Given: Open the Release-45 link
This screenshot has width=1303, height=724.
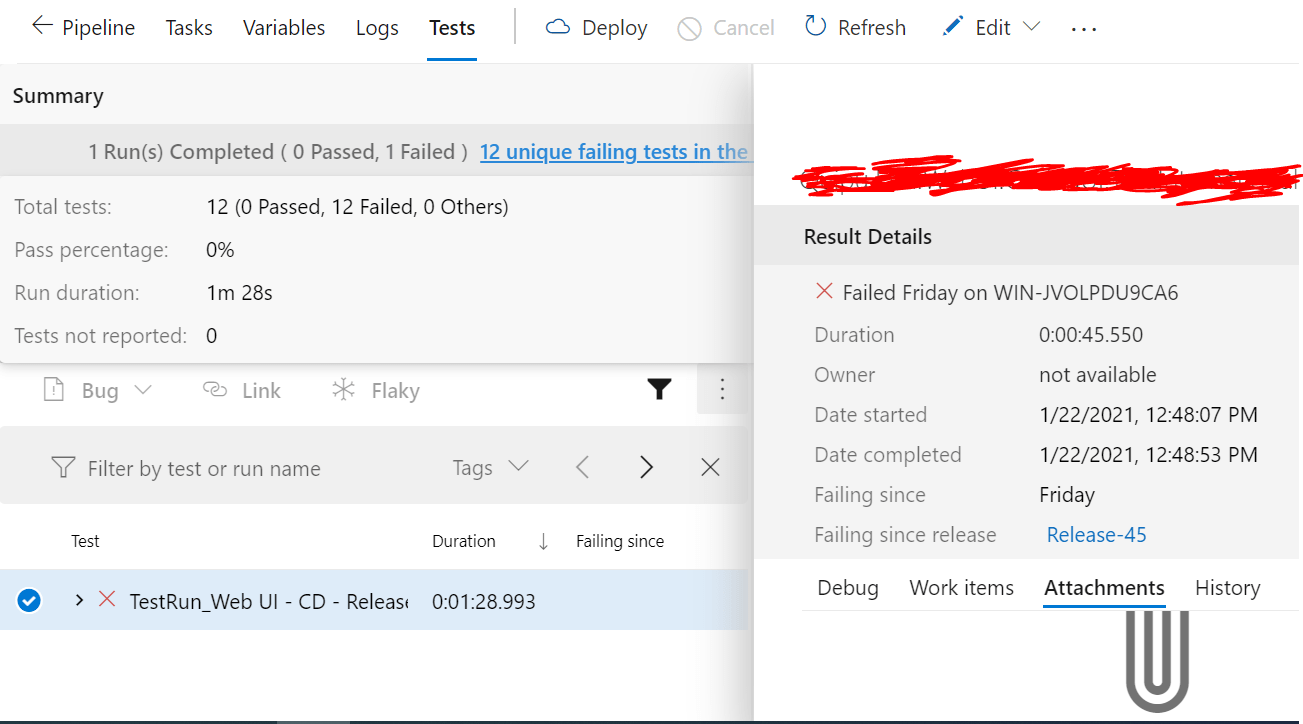Looking at the screenshot, I should pyautogui.click(x=1096, y=534).
